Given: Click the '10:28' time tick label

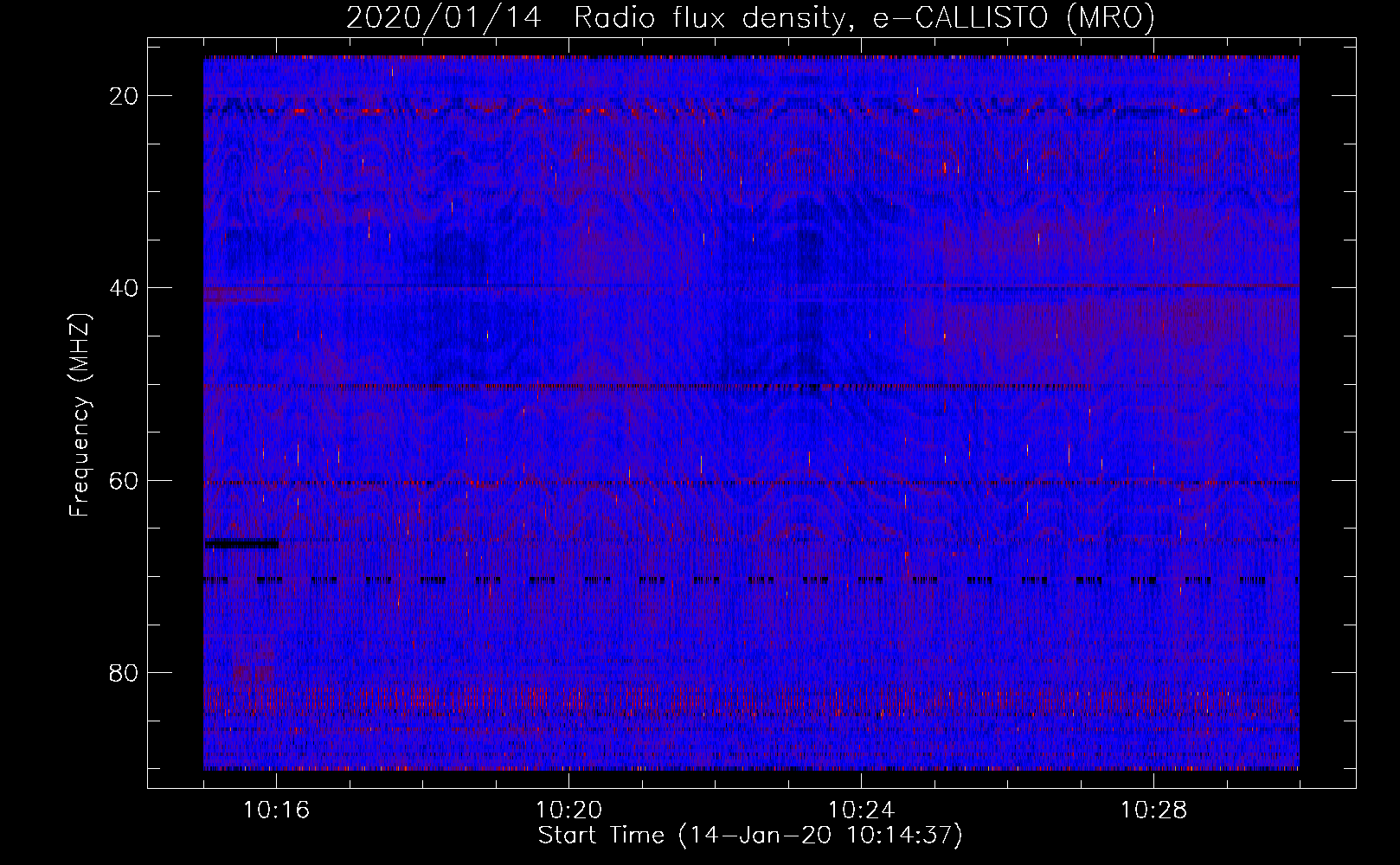Looking at the screenshot, I should point(1153,811).
